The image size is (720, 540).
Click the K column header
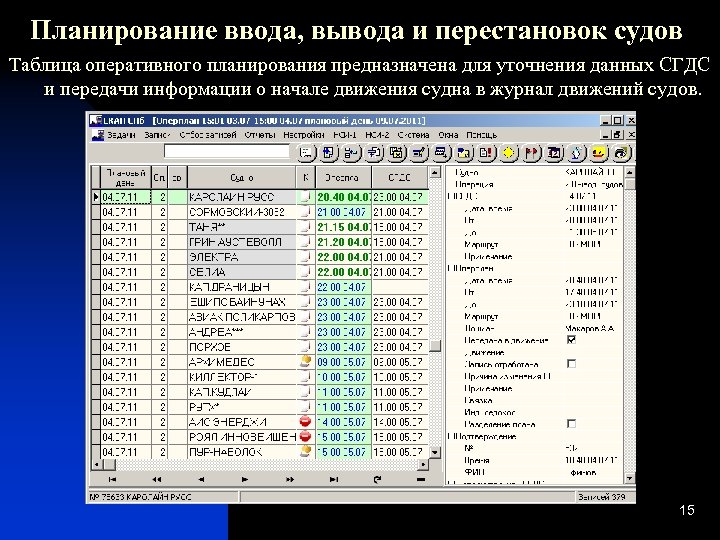pyautogui.click(x=306, y=178)
